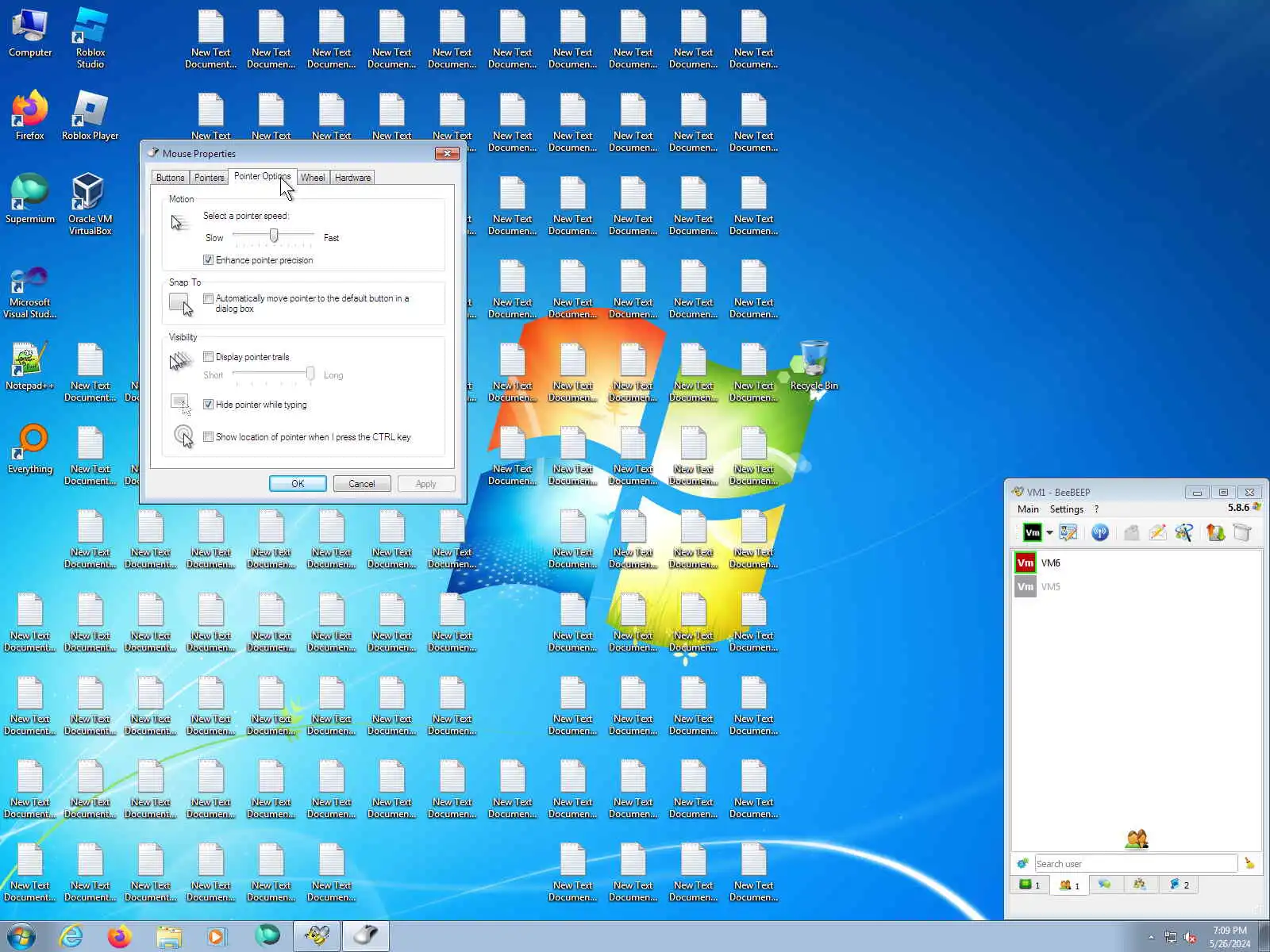Select the Recycle Bin desktop icon
The width and height of the screenshot is (1270, 952).
814,367
